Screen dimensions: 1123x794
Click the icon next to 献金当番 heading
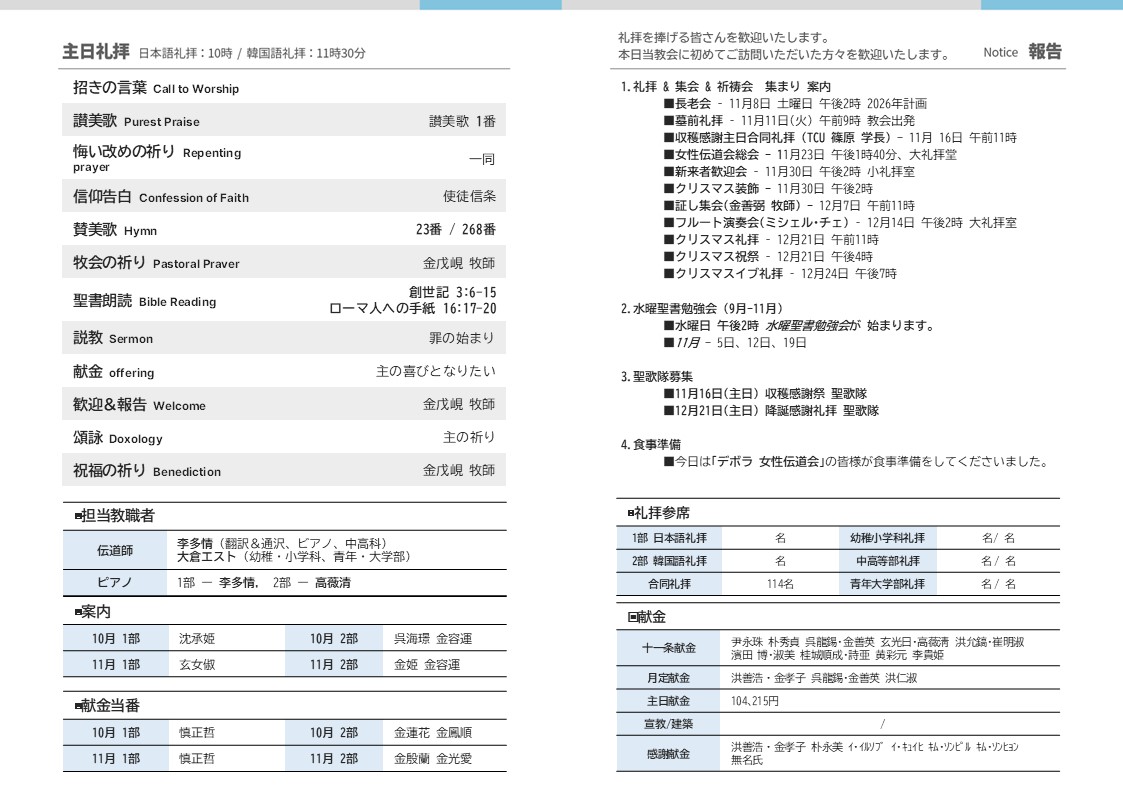(78, 707)
